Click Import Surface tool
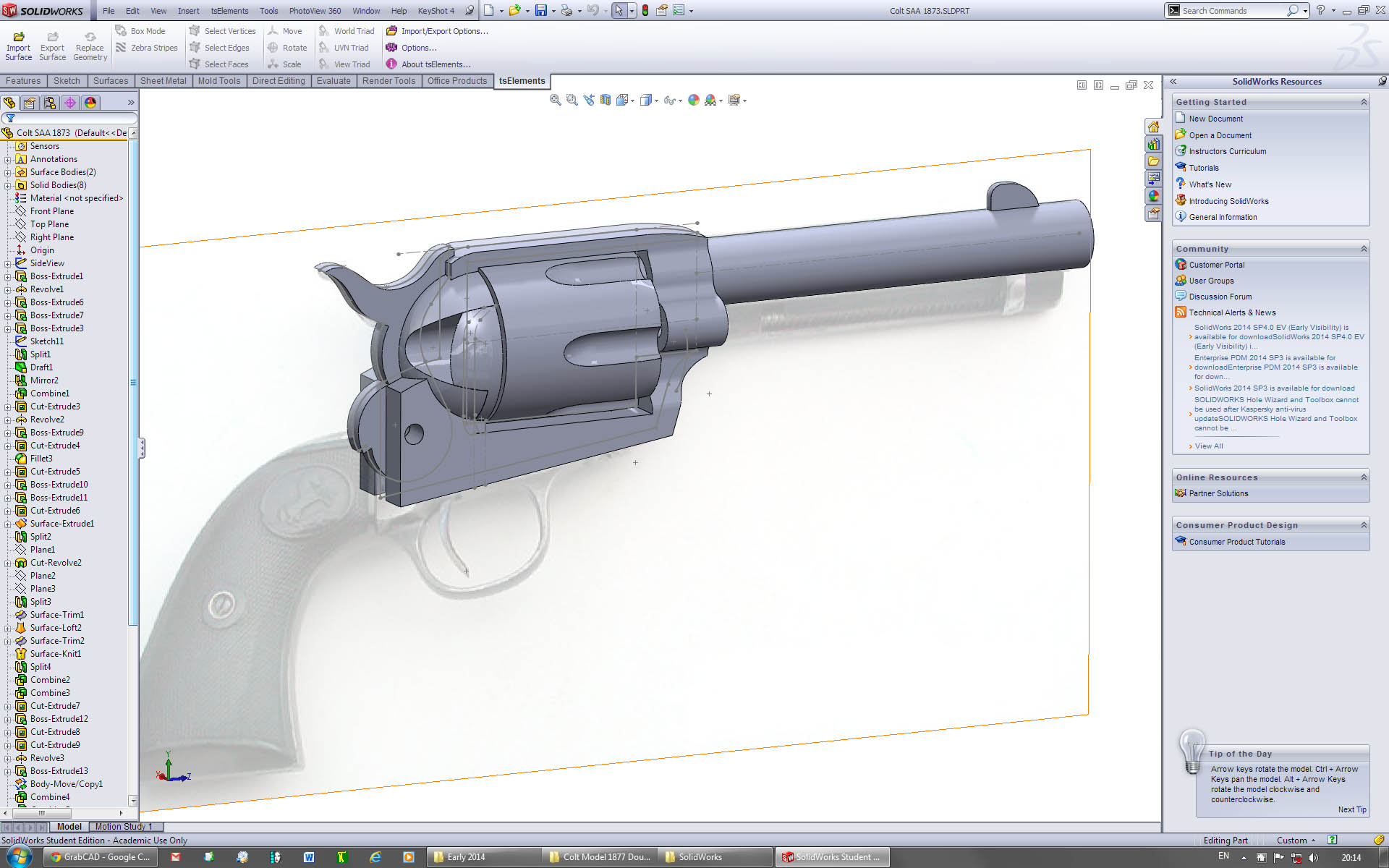1389x868 pixels. click(x=19, y=46)
